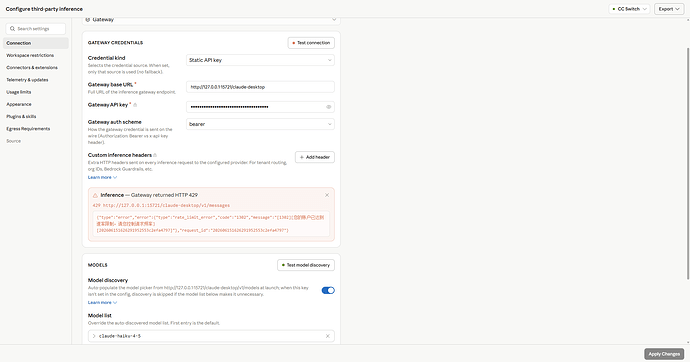Click Apply Changes button
Screen dimensions: 690x362
664,354
